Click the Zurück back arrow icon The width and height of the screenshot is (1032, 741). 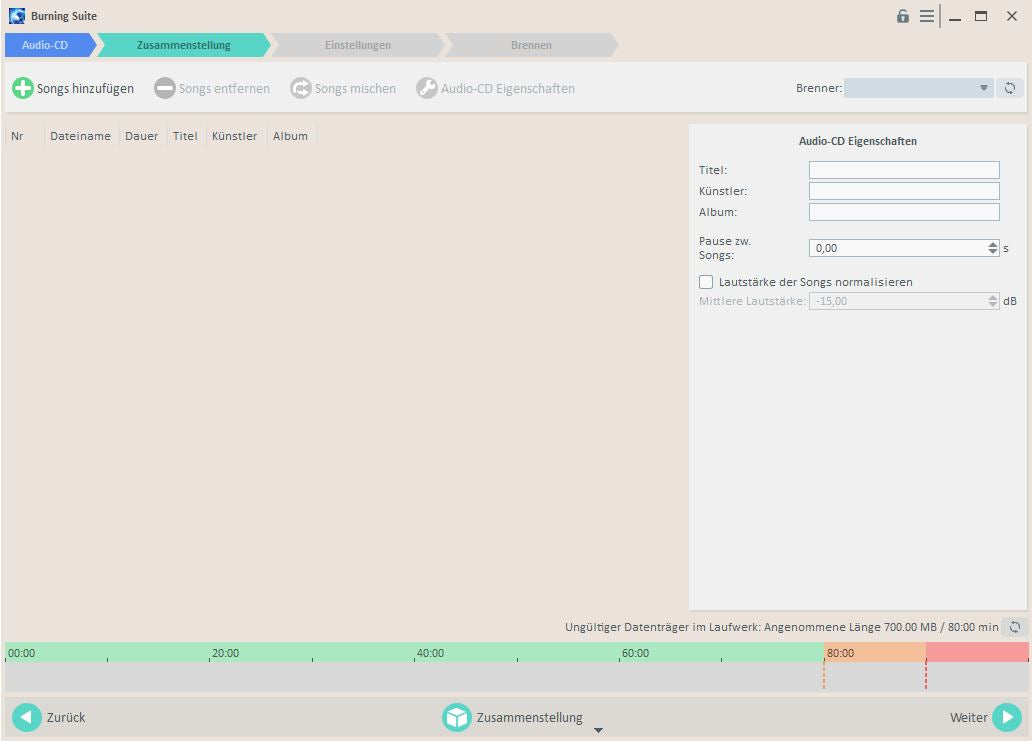pos(27,717)
